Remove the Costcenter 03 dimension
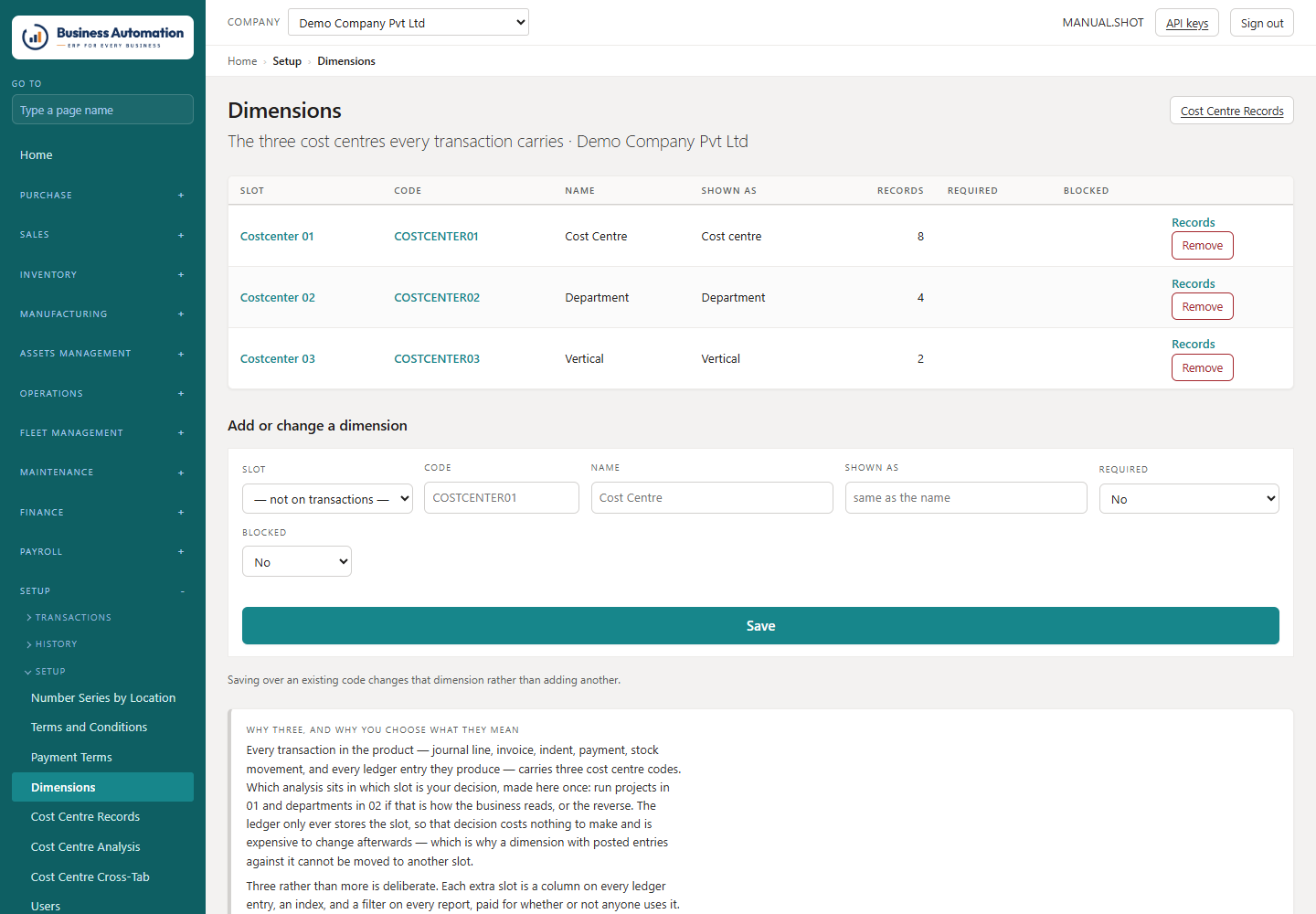 (1203, 368)
